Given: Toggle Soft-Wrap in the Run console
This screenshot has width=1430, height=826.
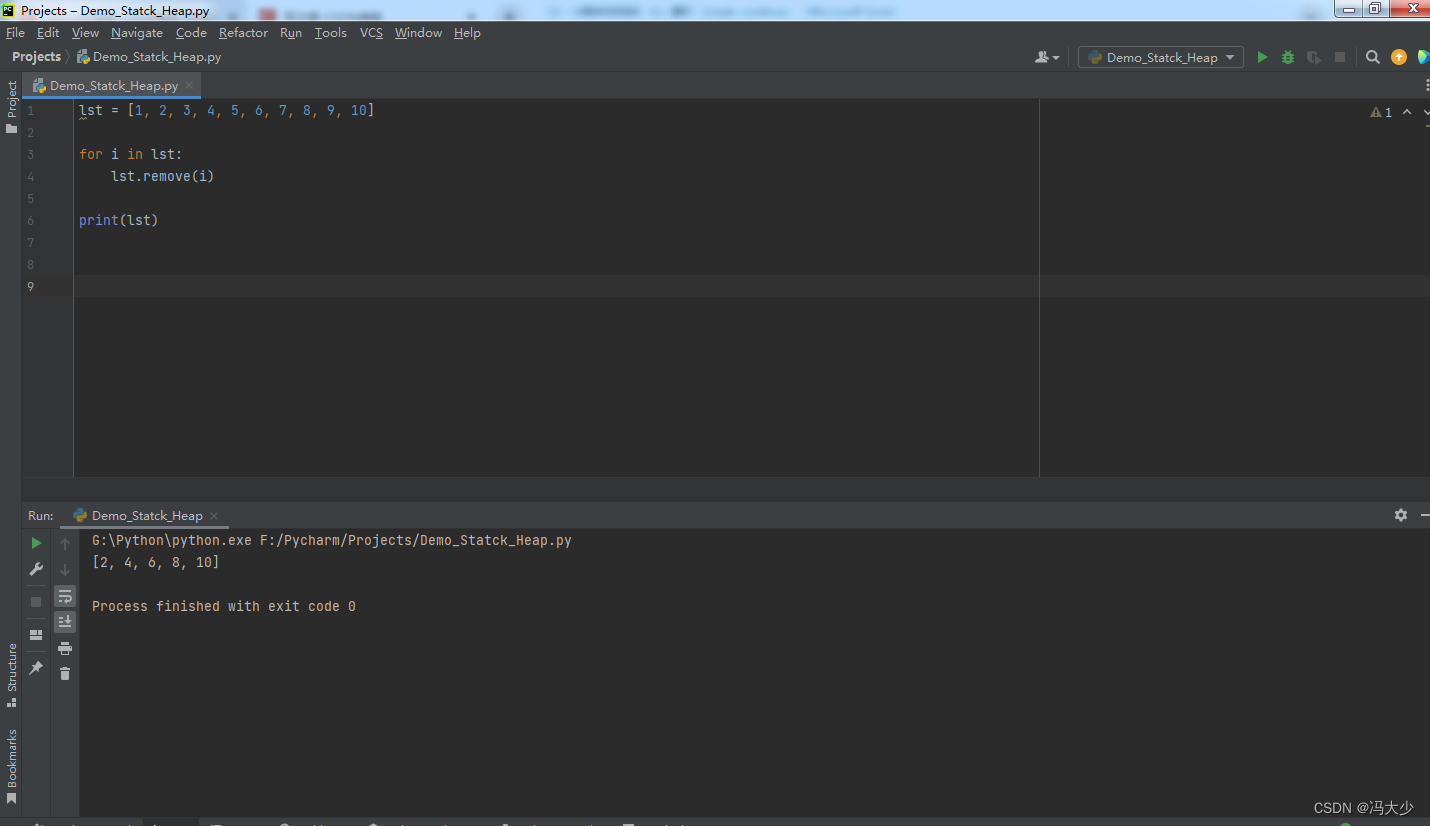Looking at the screenshot, I should click(65, 596).
